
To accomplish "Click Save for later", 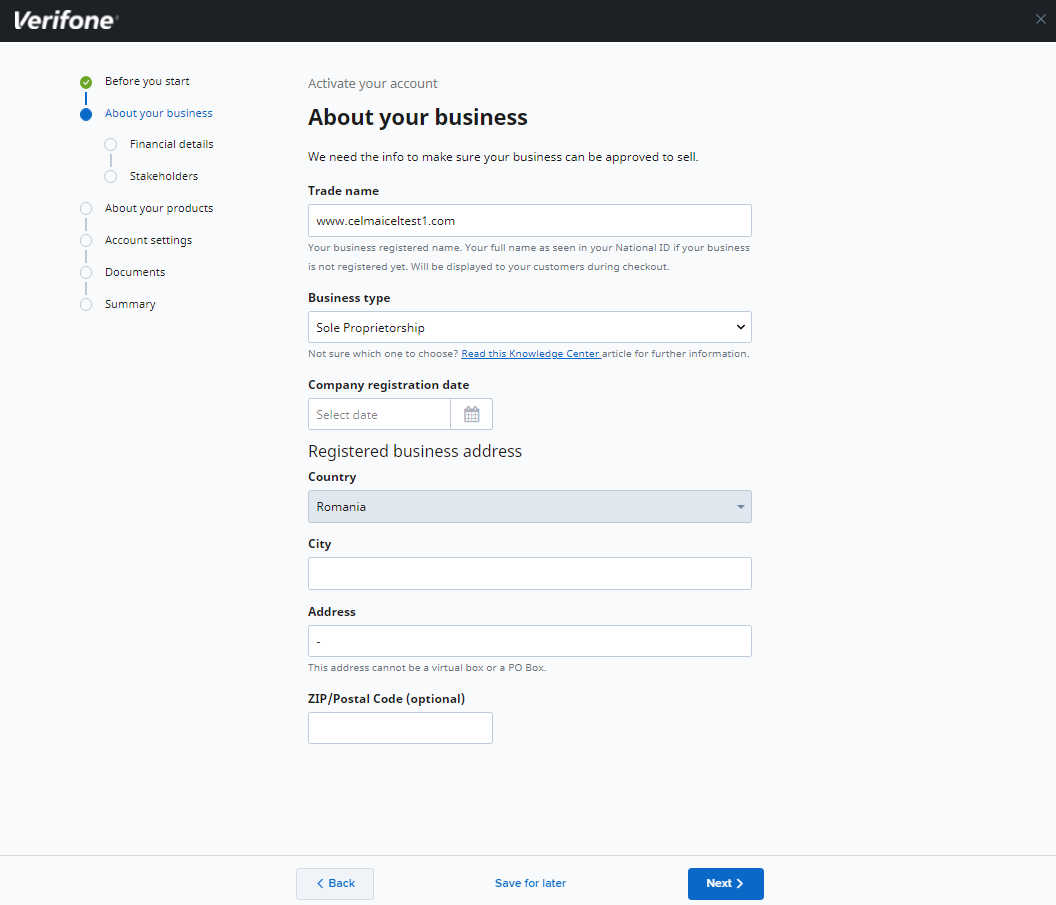I will coord(529,883).
